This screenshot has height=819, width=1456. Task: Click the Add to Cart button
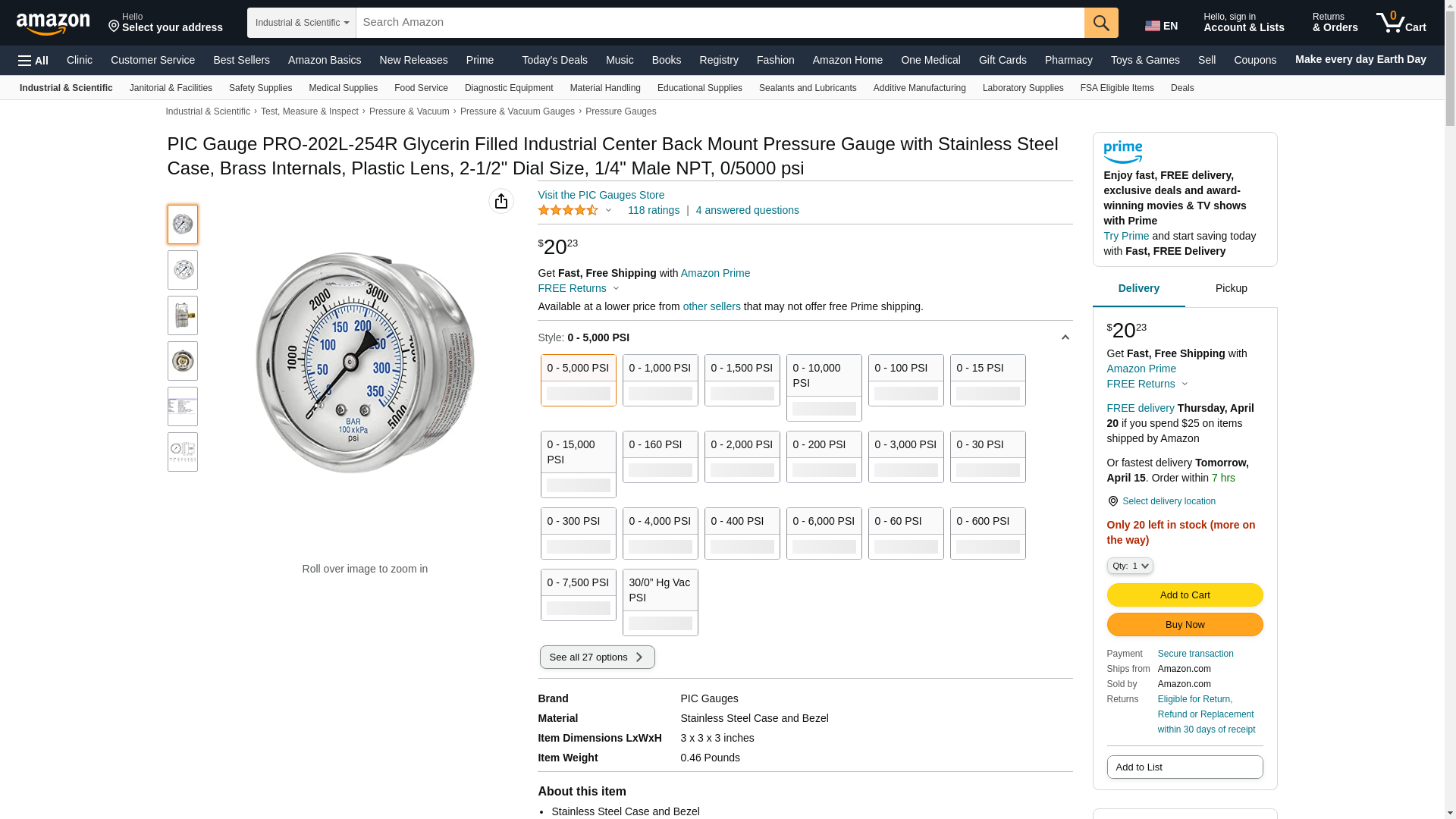pyautogui.click(x=1185, y=595)
